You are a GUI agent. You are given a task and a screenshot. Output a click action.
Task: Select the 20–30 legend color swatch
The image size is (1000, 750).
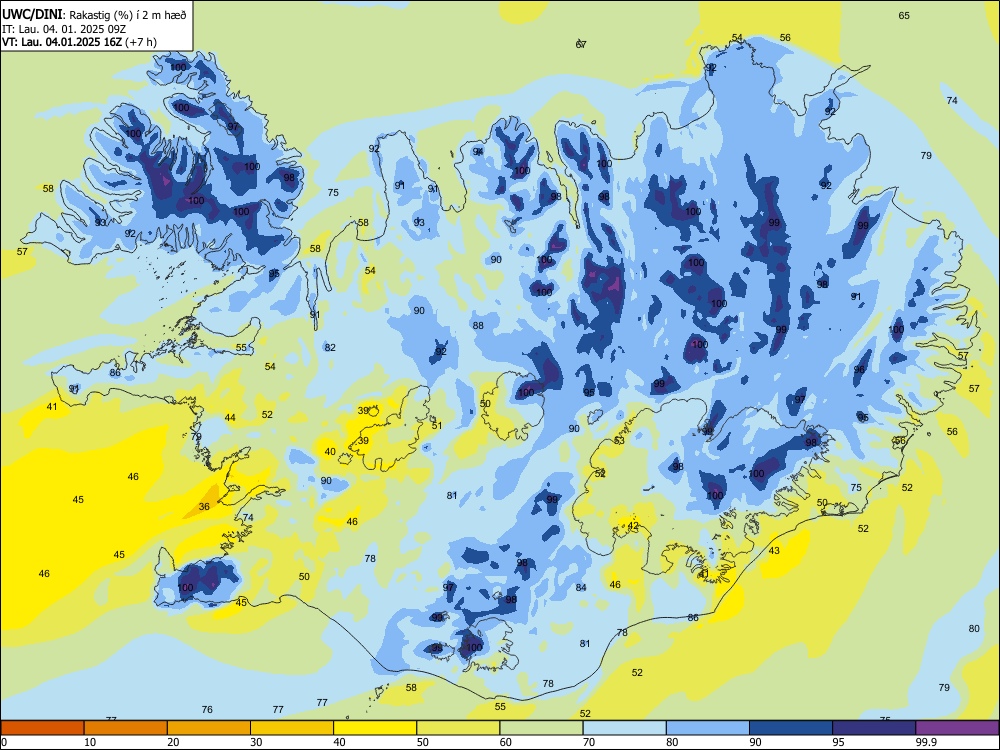click(209, 728)
